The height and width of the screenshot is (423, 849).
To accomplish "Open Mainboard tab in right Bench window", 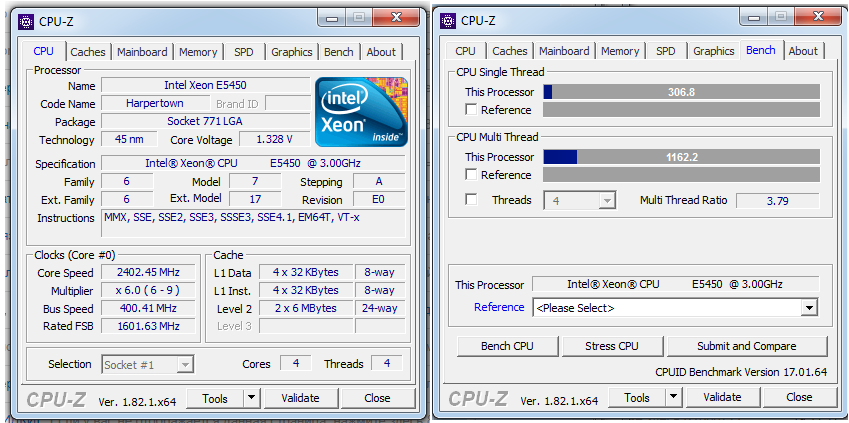I will [x=564, y=51].
